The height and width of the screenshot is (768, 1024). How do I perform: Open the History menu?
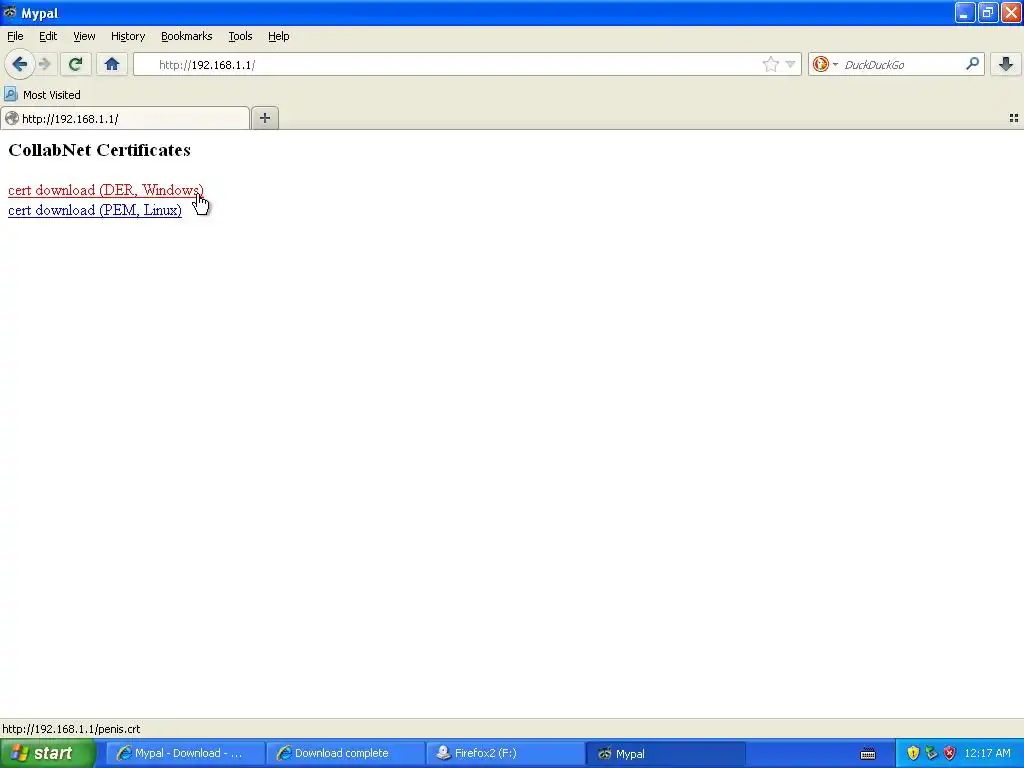click(x=127, y=36)
